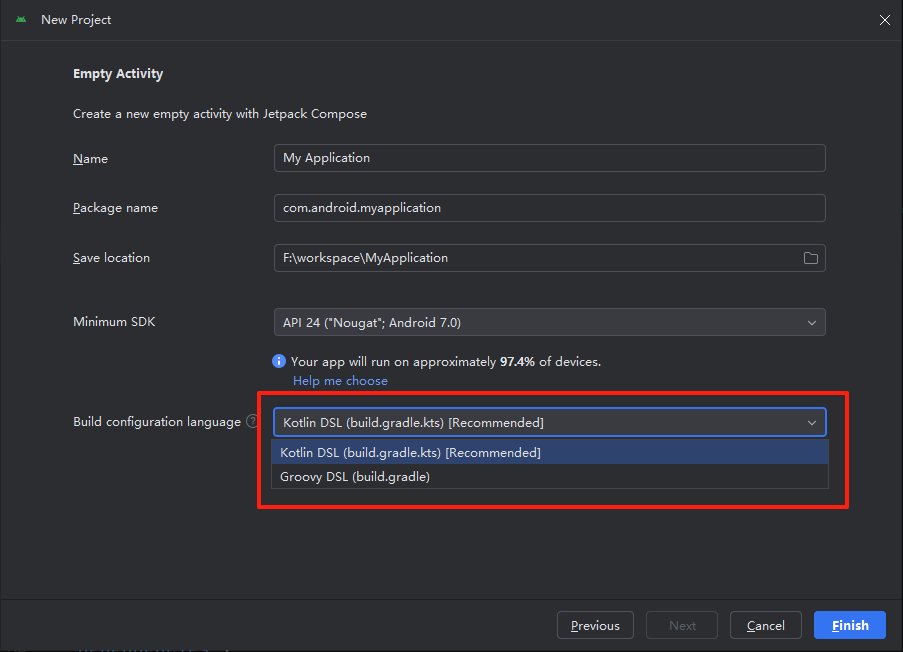The width and height of the screenshot is (903, 652).
Task: Click the Package name label
Action: 115,208
